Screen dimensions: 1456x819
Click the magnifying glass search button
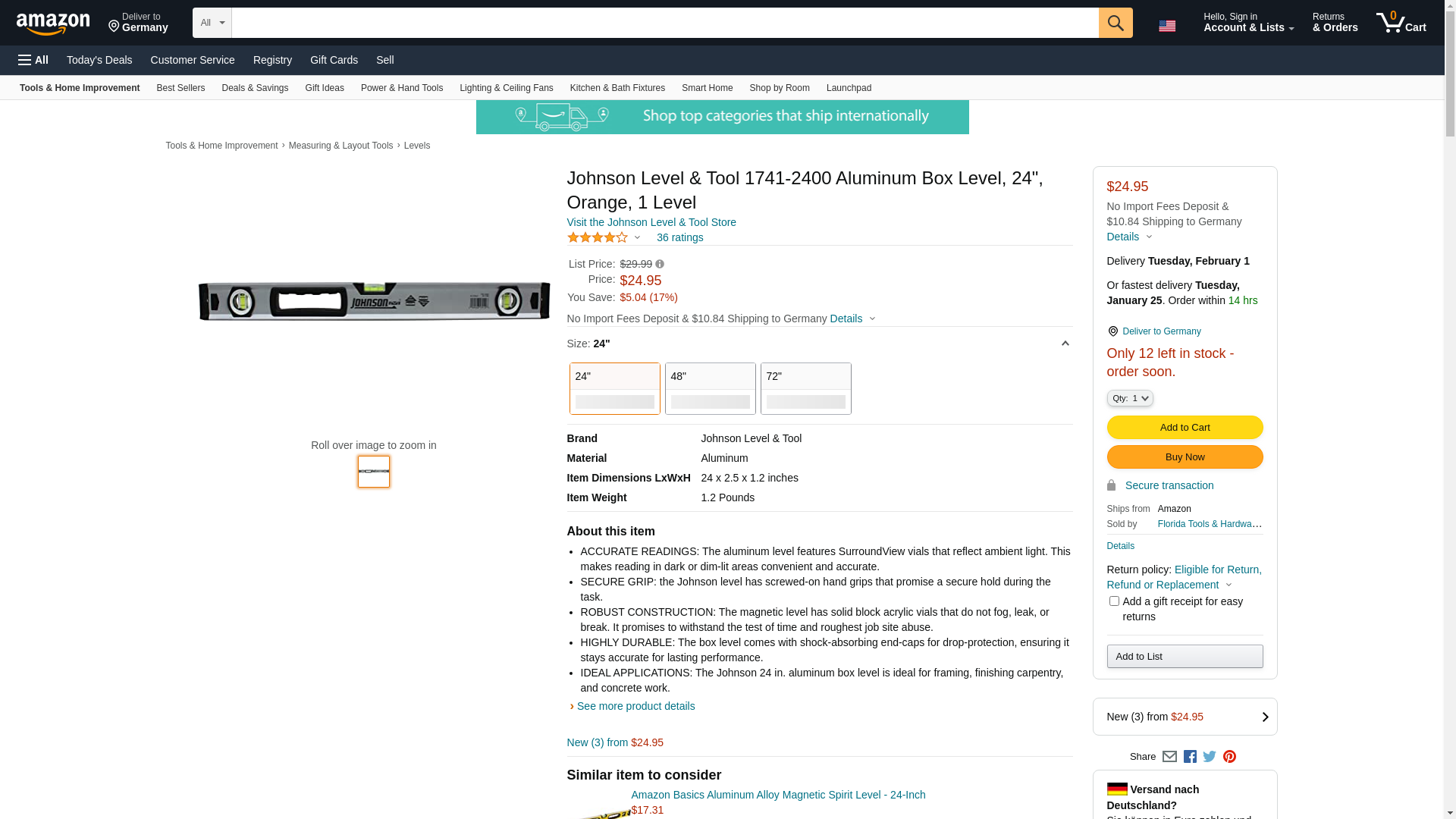[1115, 23]
